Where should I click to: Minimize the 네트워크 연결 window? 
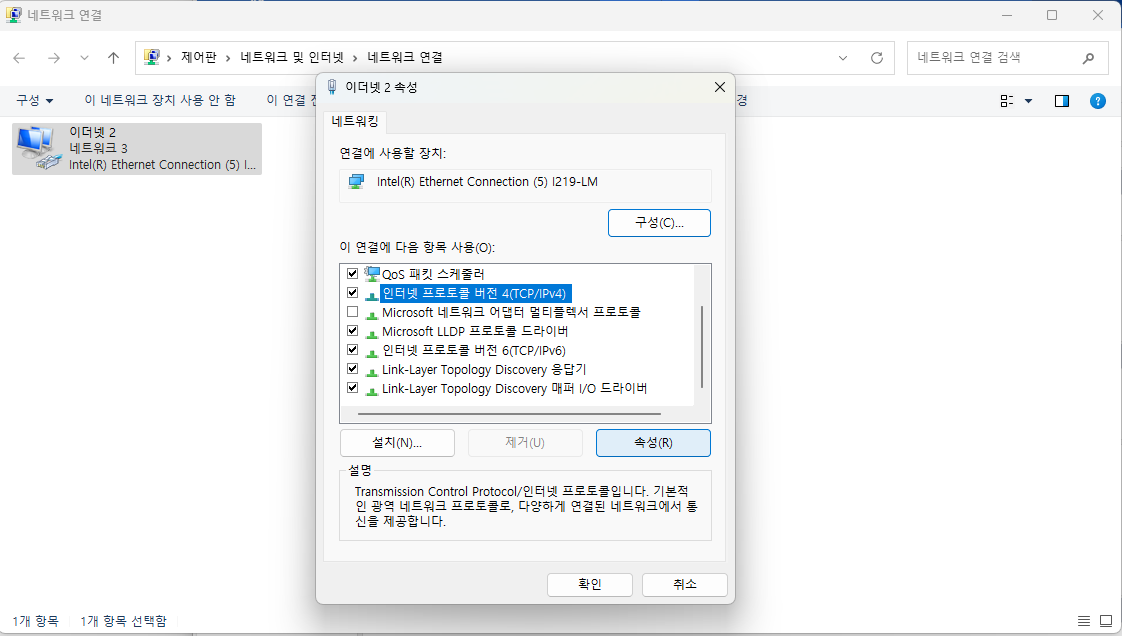[x=1007, y=15]
